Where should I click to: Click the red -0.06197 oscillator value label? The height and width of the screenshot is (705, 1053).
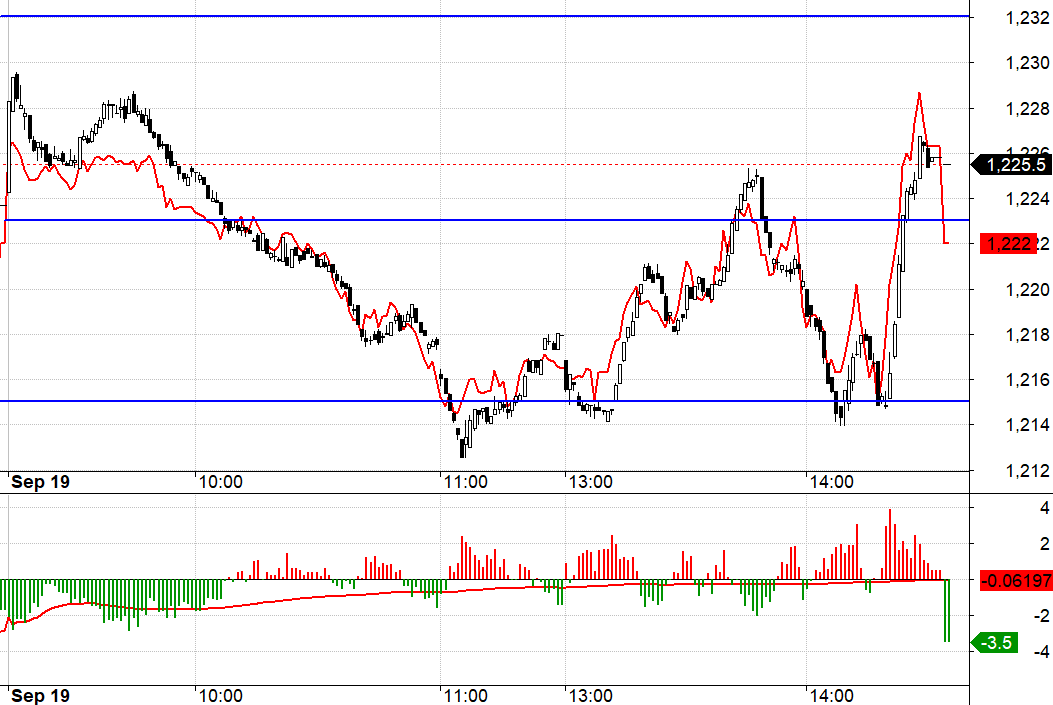(1016, 580)
